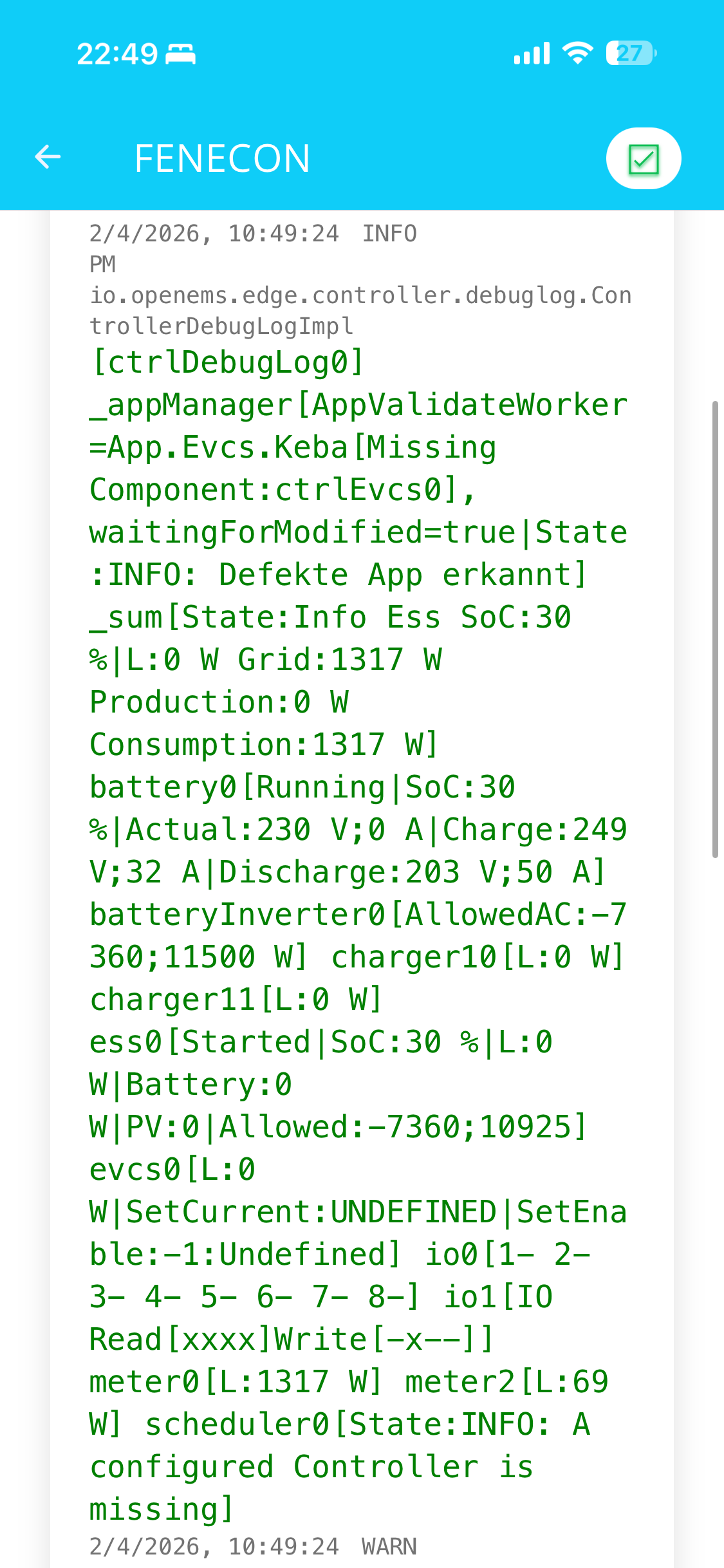This screenshot has height=1568, width=724.
Task: Tap the 22:49 clock in status bar
Action: (117, 54)
